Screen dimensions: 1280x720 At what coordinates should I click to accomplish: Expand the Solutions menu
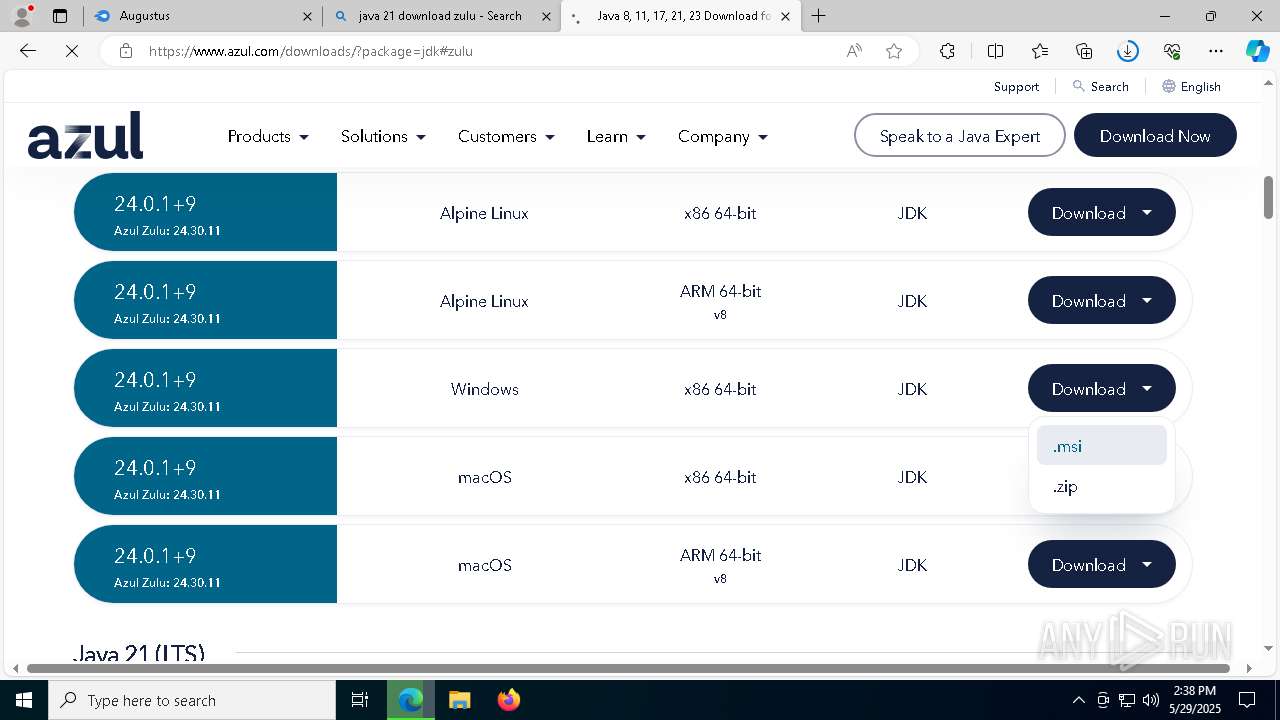pyautogui.click(x=383, y=136)
